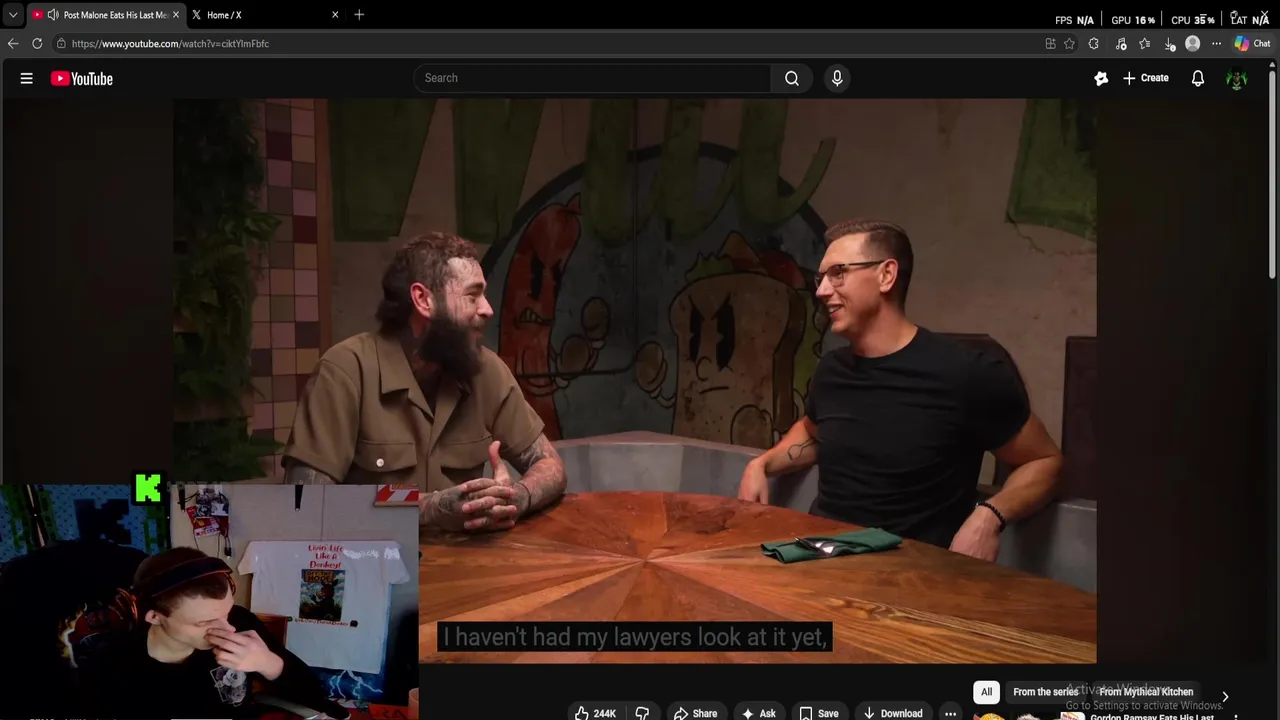Screen dimensions: 1280x720
Task: Click the search magnifier button
Action: pyautogui.click(x=792, y=78)
